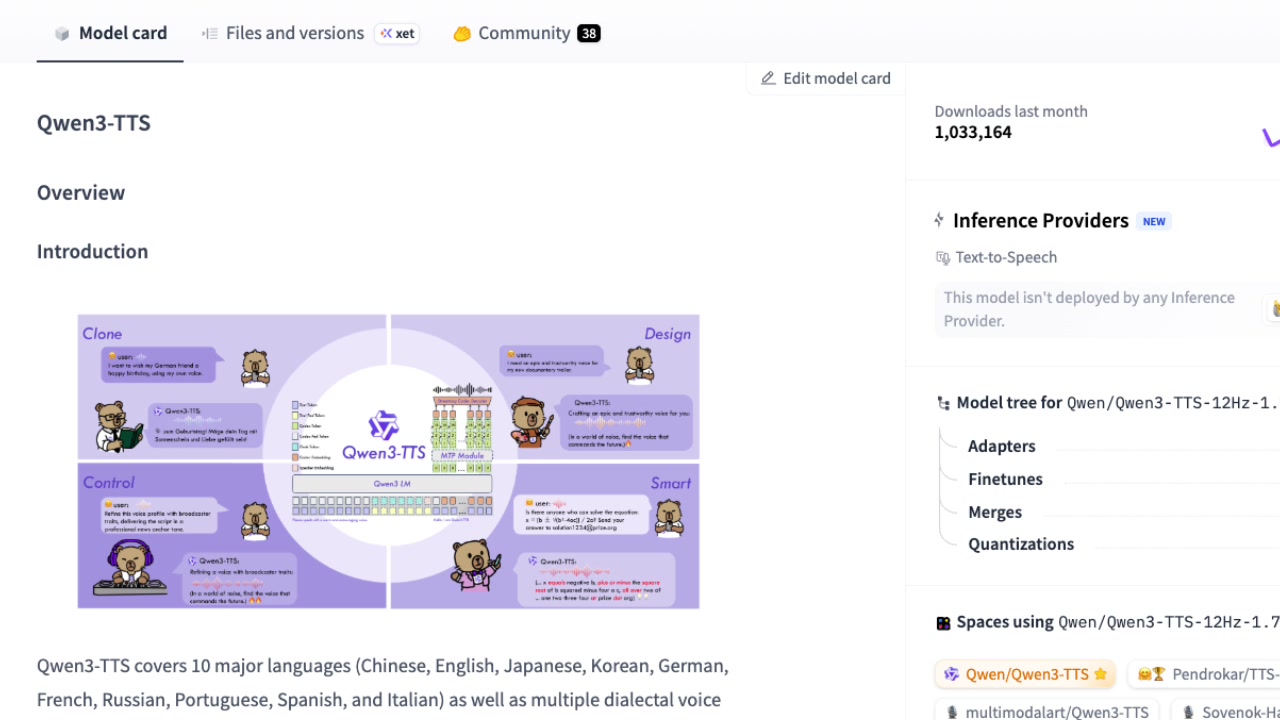Viewport: 1280px width, 720px height.
Task: Click the Spaces using icon
Action: (x=943, y=623)
